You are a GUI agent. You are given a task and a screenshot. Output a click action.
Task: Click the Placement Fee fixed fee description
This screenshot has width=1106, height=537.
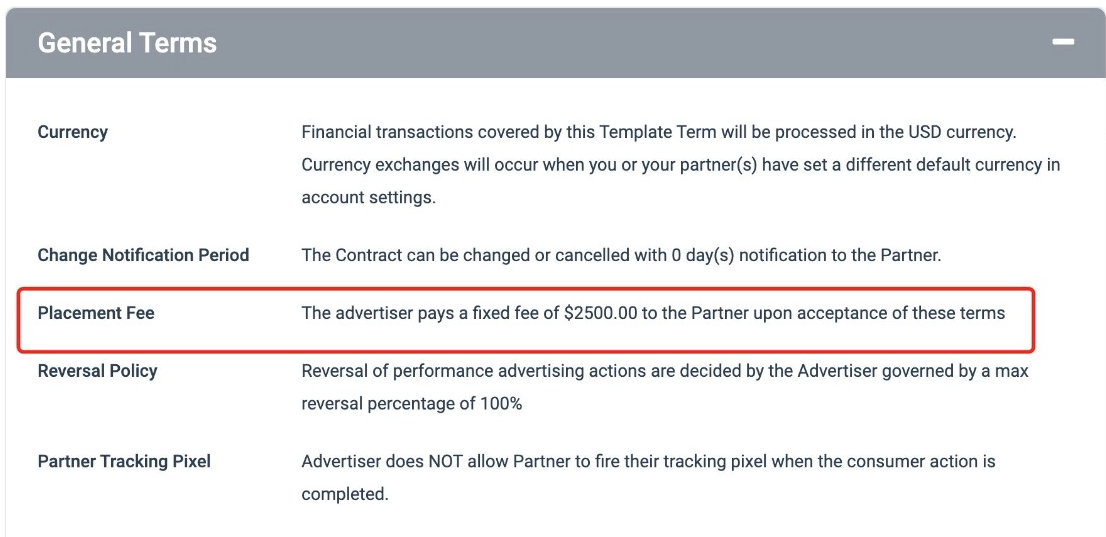(x=652, y=313)
